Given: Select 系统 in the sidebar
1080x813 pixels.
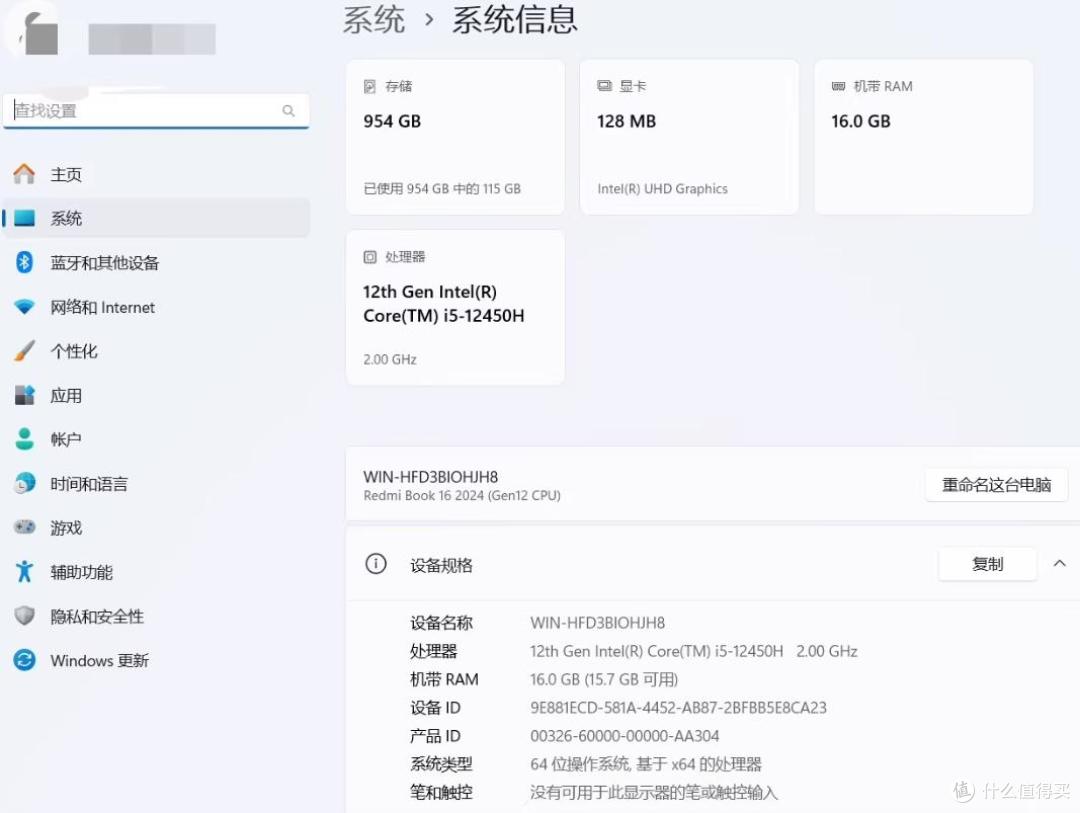Looking at the screenshot, I should click(x=156, y=218).
